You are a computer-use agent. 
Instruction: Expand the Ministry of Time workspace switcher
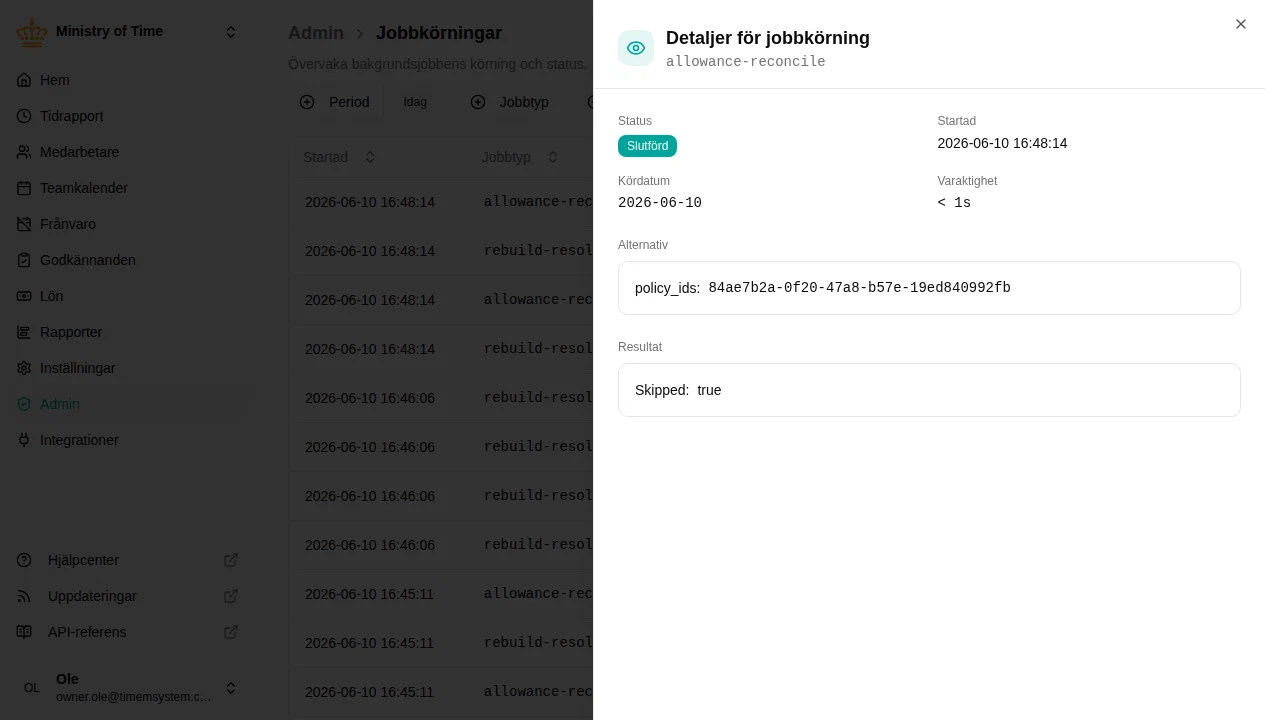[231, 32]
